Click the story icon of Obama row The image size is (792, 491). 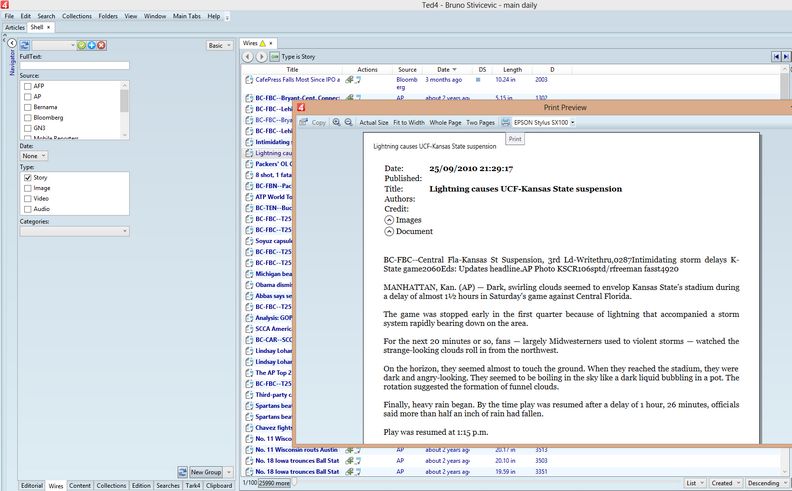point(249,285)
